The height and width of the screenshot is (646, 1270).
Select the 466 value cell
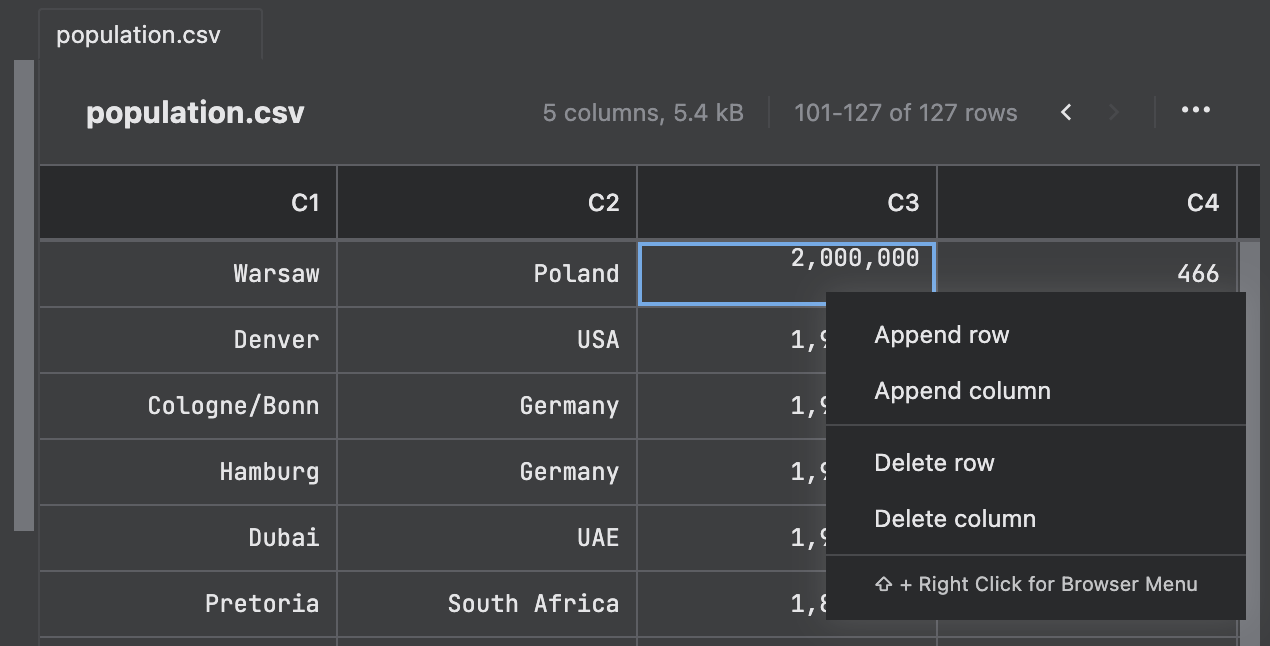point(1086,273)
